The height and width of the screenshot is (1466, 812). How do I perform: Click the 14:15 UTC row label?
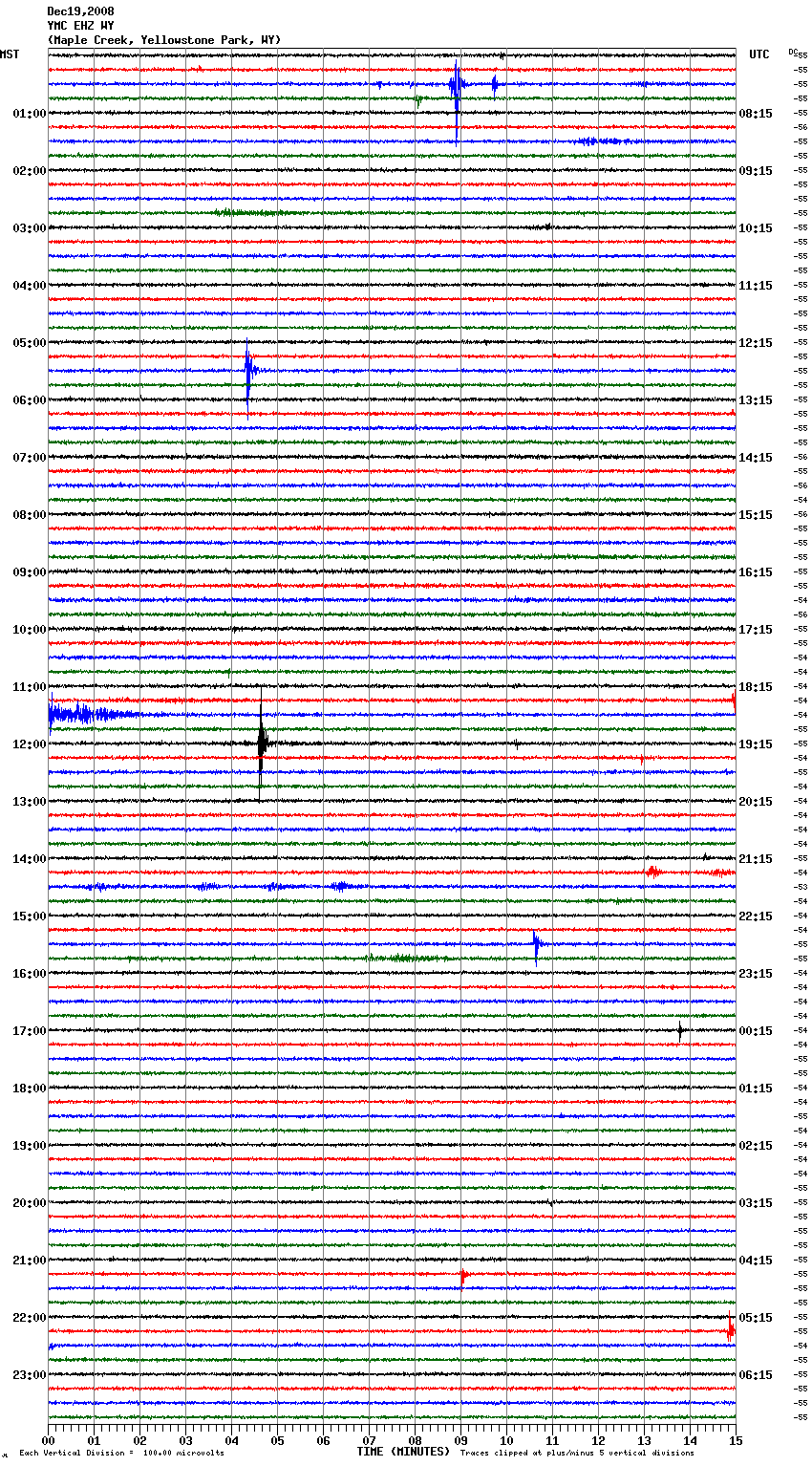tap(756, 458)
